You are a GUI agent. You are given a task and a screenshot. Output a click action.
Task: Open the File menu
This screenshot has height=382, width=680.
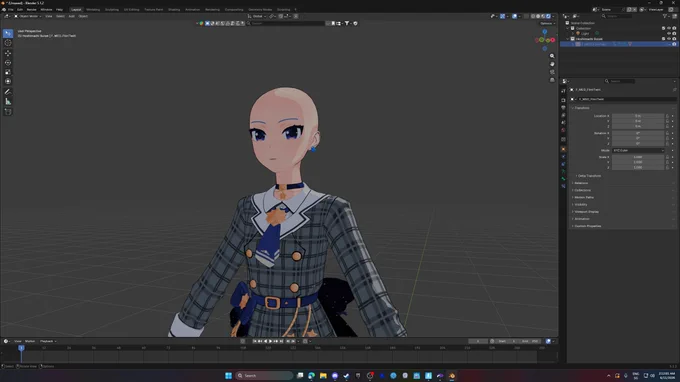click(10, 10)
